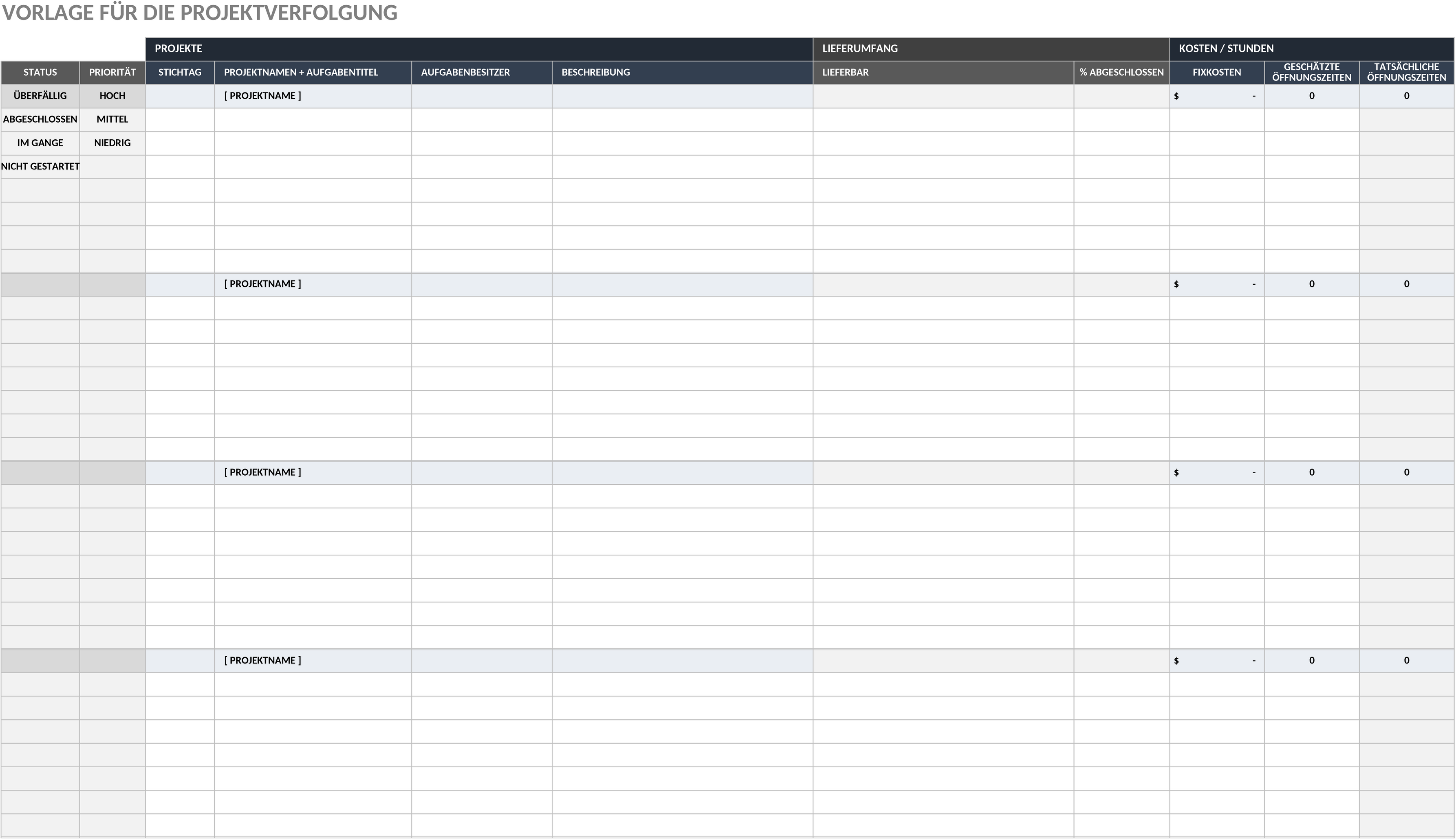
Task: Select the MITTEL priority cell
Action: 112,120
